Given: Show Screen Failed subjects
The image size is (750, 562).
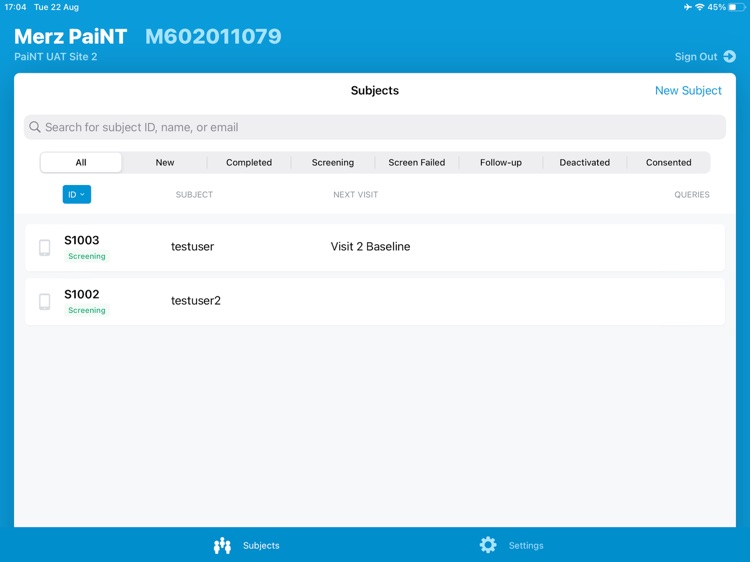Looking at the screenshot, I should (x=417, y=163).
